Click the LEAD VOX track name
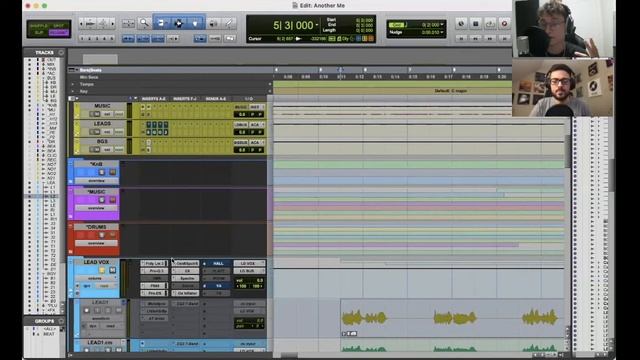The height and width of the screenshot is (360, 640). [96, 262]
